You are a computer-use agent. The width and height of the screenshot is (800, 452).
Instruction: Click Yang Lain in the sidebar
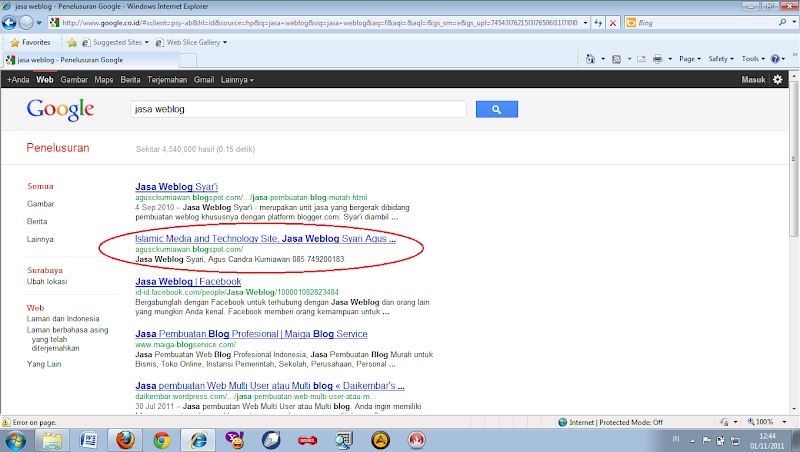coord(44,364)
